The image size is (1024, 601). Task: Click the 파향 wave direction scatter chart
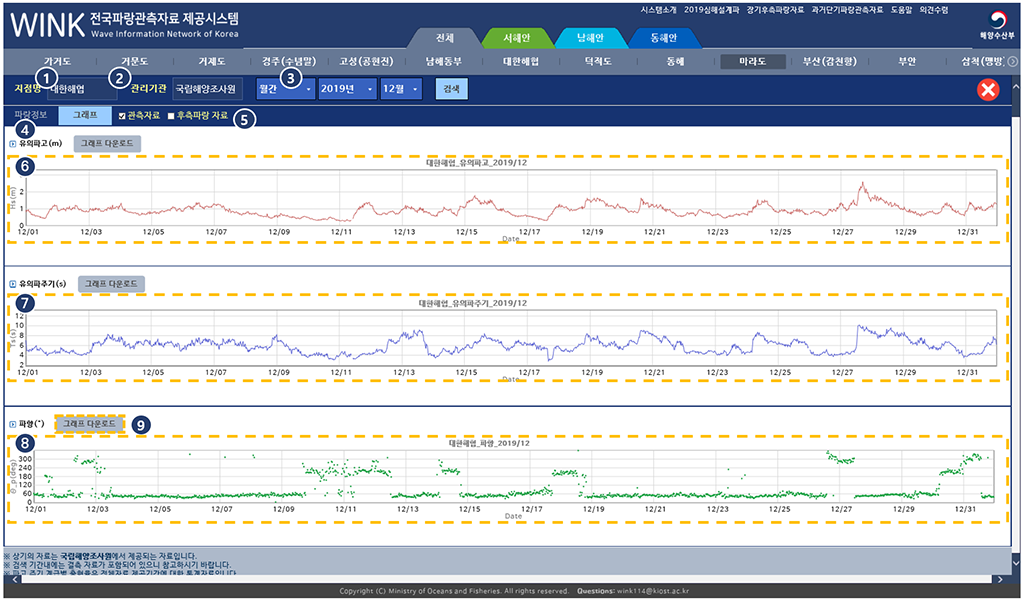pyautogui.click(x=507, y=479)
